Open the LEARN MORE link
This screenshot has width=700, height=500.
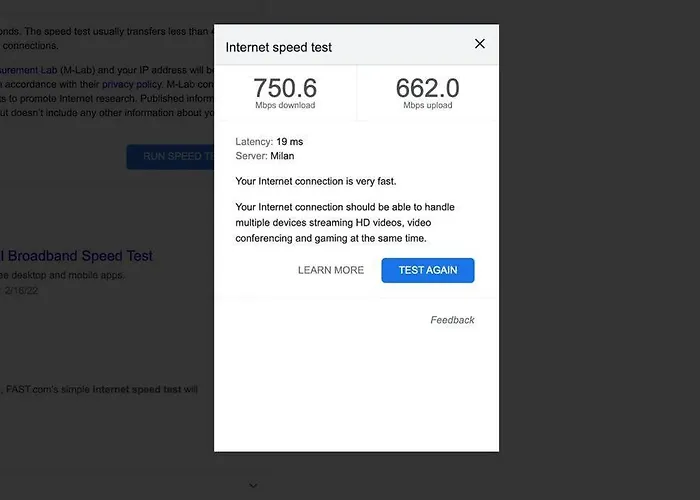[331, 270]
